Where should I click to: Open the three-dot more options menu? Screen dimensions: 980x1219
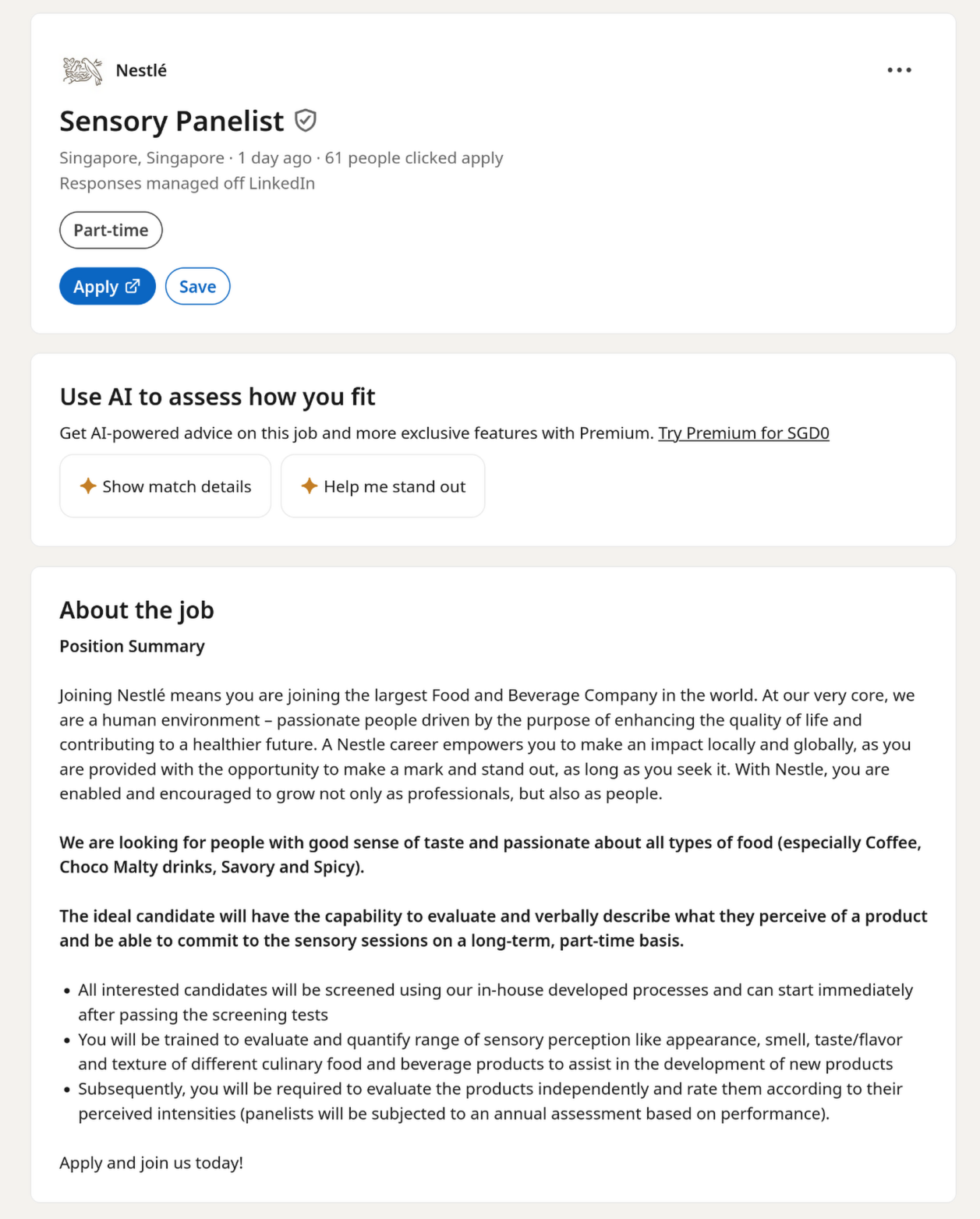pyautogui.click(x=899, y=70)
